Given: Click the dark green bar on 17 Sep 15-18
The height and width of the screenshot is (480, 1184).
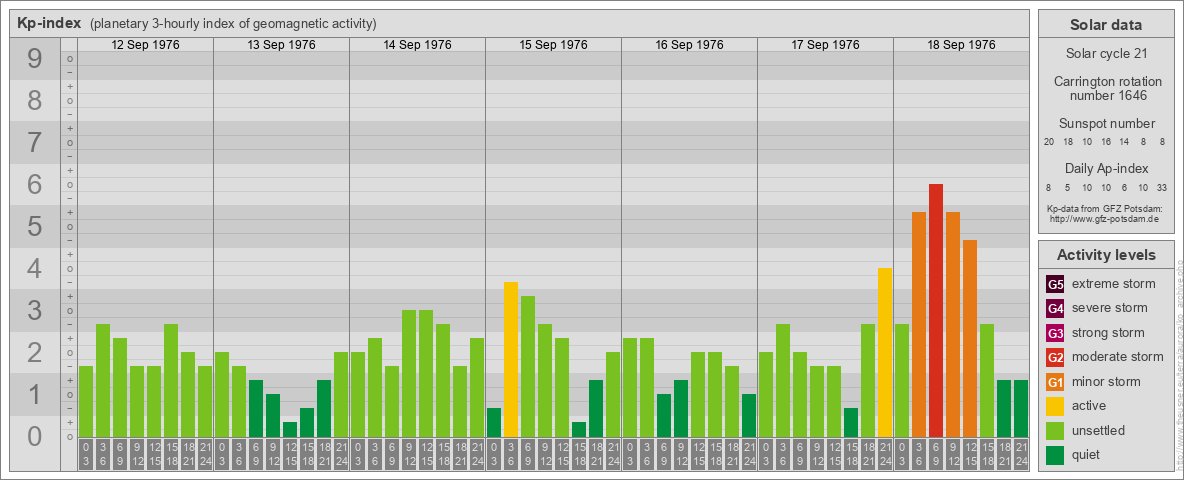Looking at the screenshot, I should pyautogui.click(x=851, y=423).
